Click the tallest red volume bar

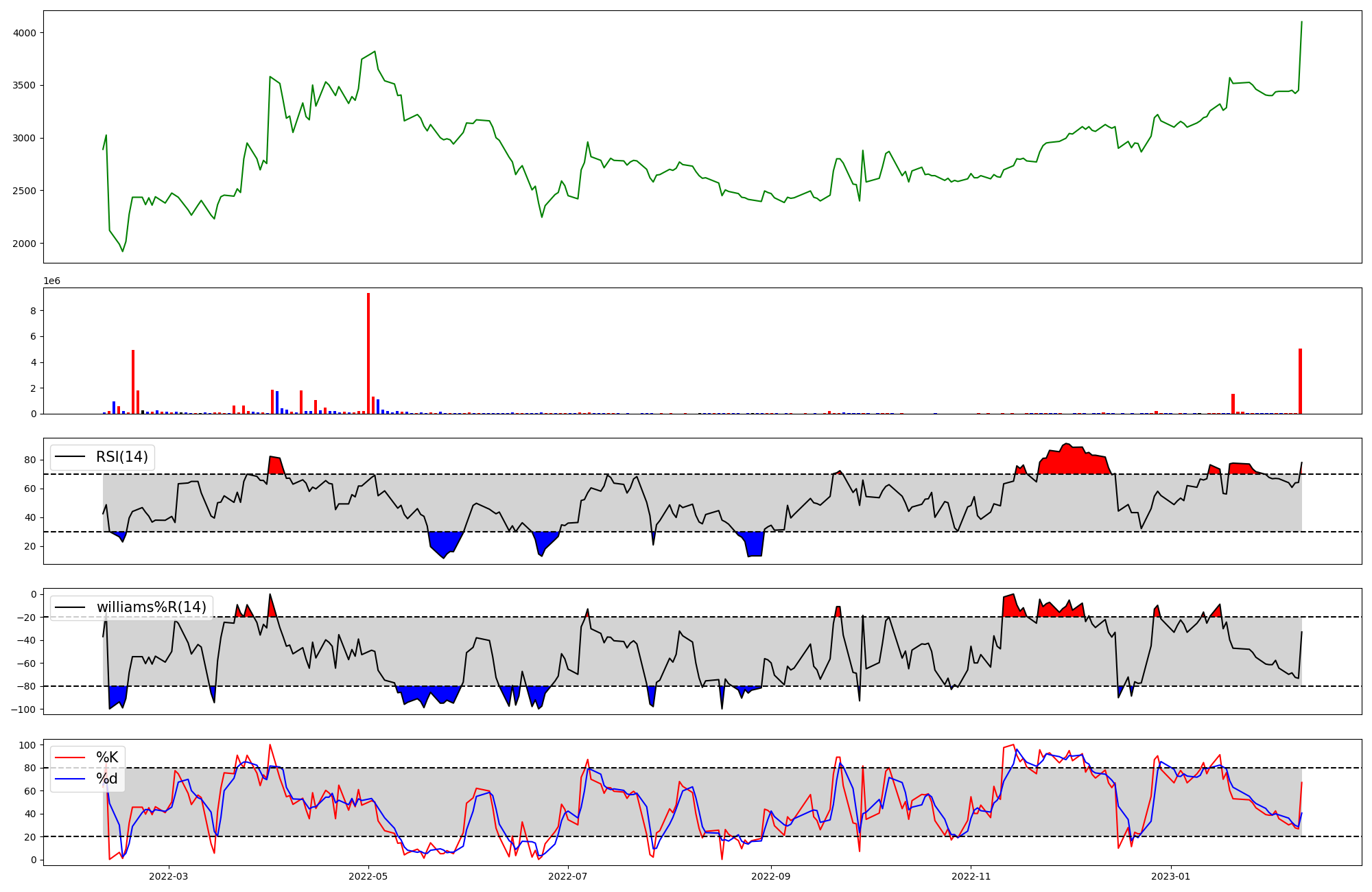[368, 353]
